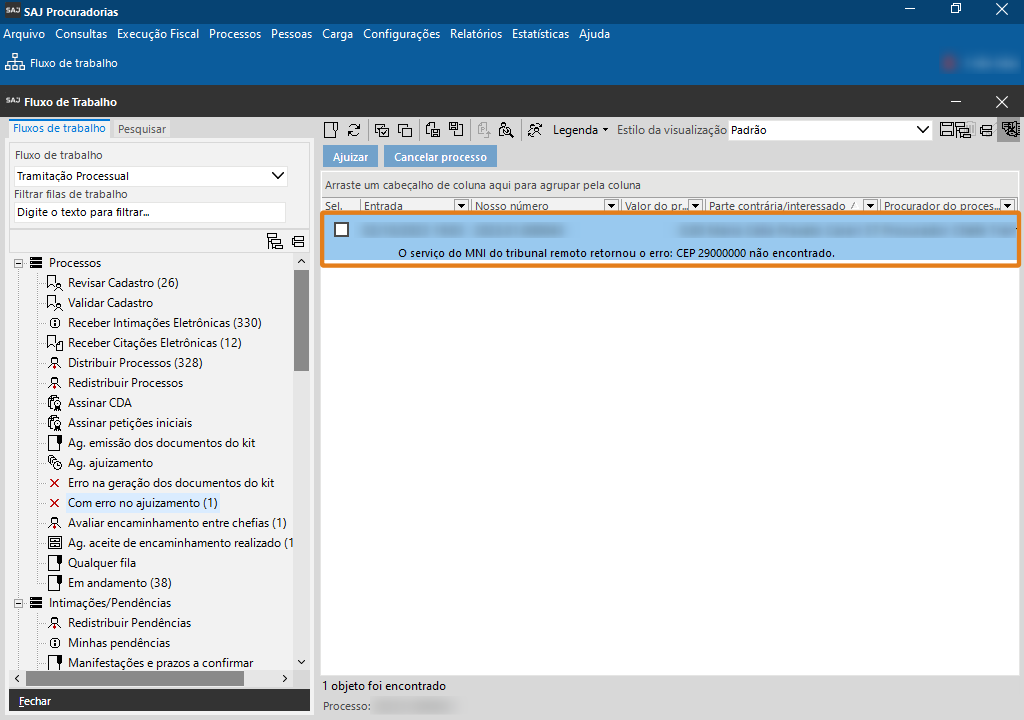1024x720 pixels.
Task: Click the Fluxo de trabalho diagram icon
Action: point(15,63)
